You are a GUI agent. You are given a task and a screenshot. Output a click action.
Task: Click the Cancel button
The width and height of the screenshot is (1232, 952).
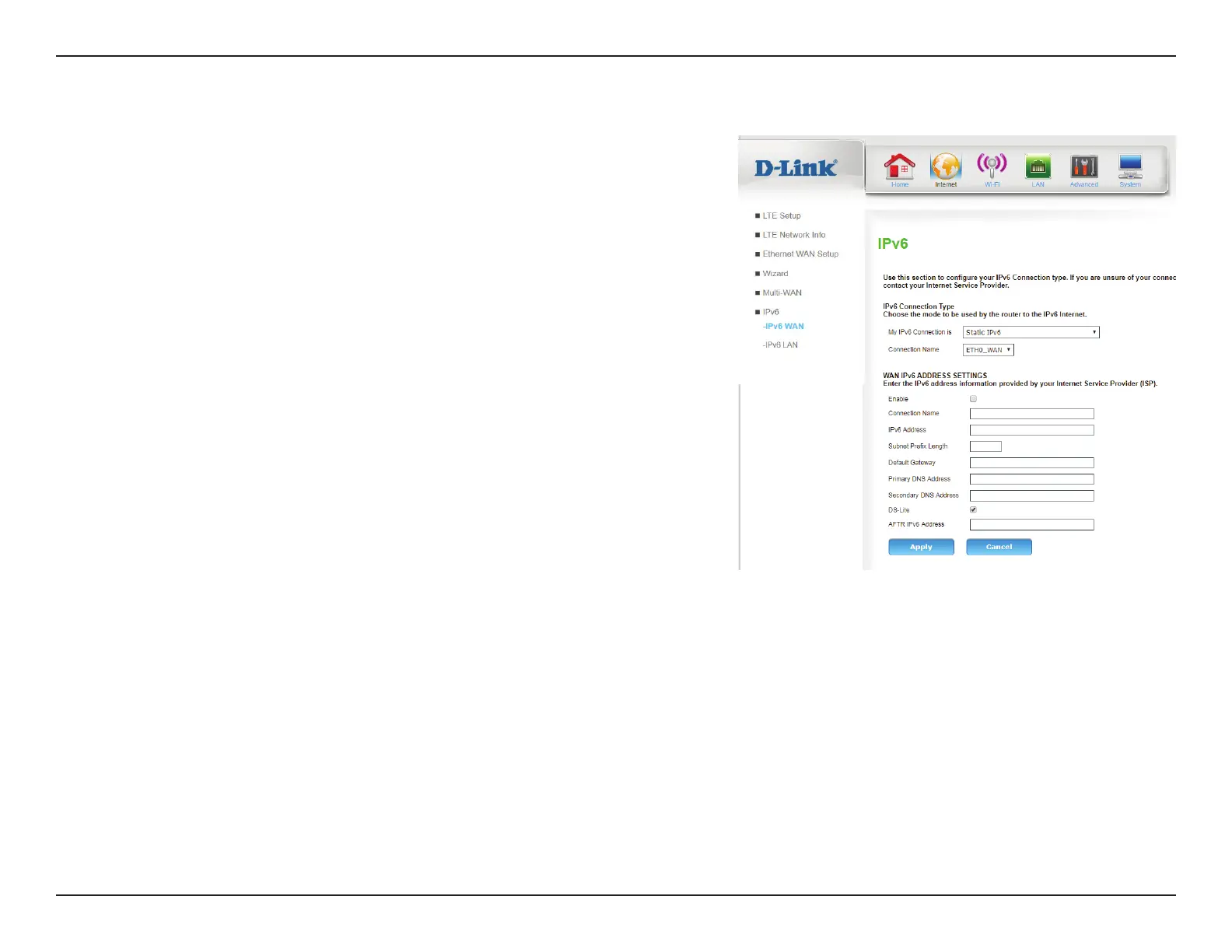pos(999,547)
